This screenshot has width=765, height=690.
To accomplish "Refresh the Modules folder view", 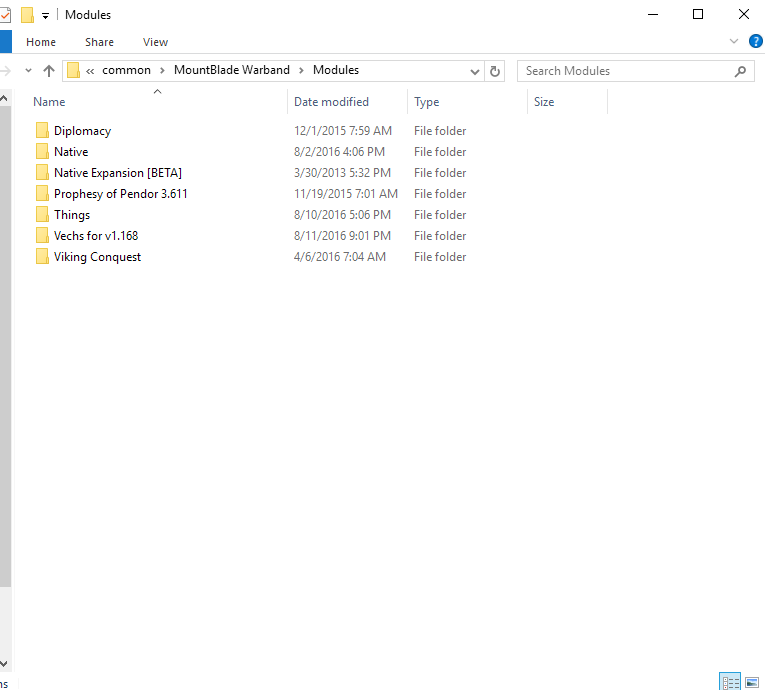I will [494, 71].
